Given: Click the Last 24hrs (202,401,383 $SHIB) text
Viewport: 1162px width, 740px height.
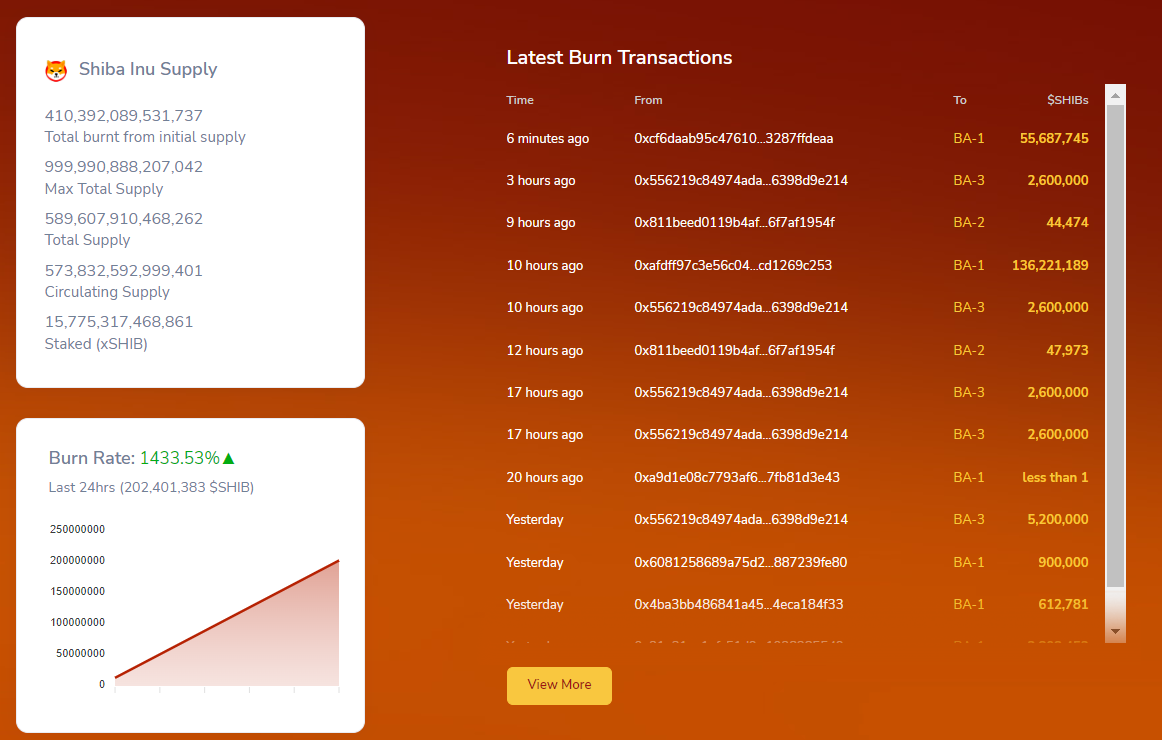Looking at the screenshot, I should [151, 487].
